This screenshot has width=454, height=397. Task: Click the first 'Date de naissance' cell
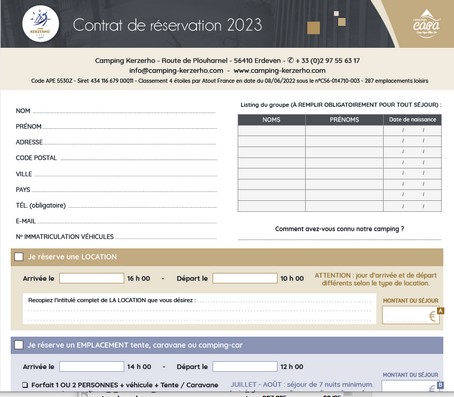pos(413,130)
